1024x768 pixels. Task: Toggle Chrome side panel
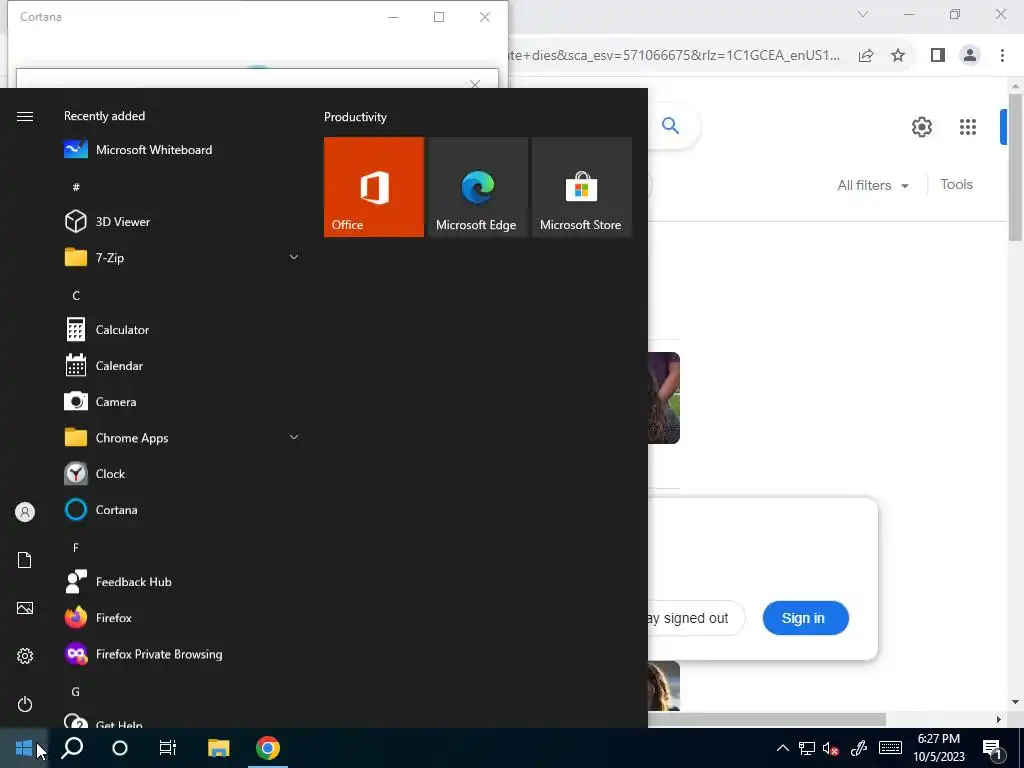pyautogui.click(x=938, y=56)
